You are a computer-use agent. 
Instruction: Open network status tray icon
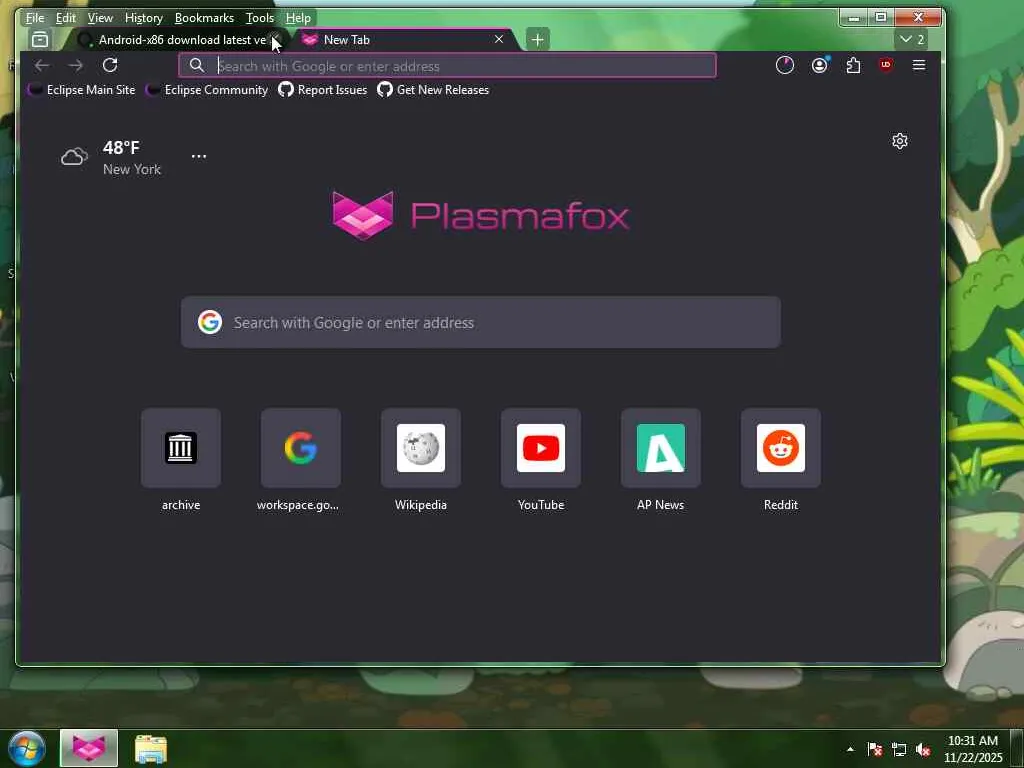pos(899,749)
